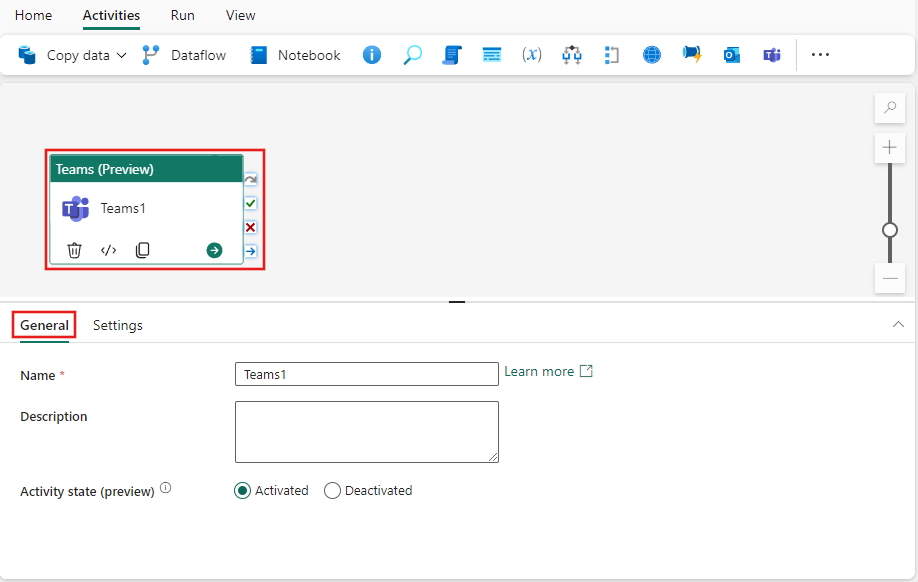Viewport: 918px width, 582px height.
Task: Switch to the Settings tab
Action: coord(118,325)
